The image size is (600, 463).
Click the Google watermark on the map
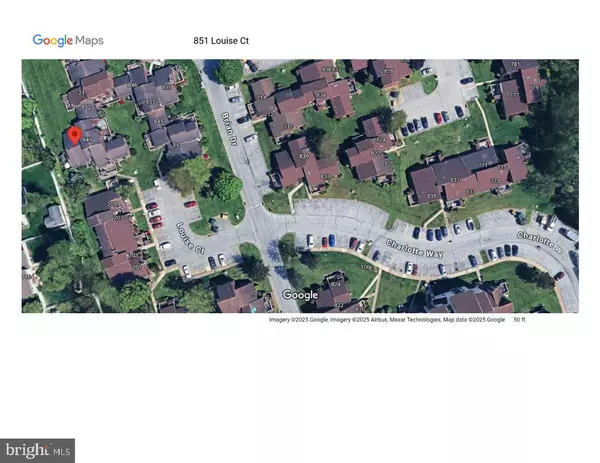pos(299,295)
